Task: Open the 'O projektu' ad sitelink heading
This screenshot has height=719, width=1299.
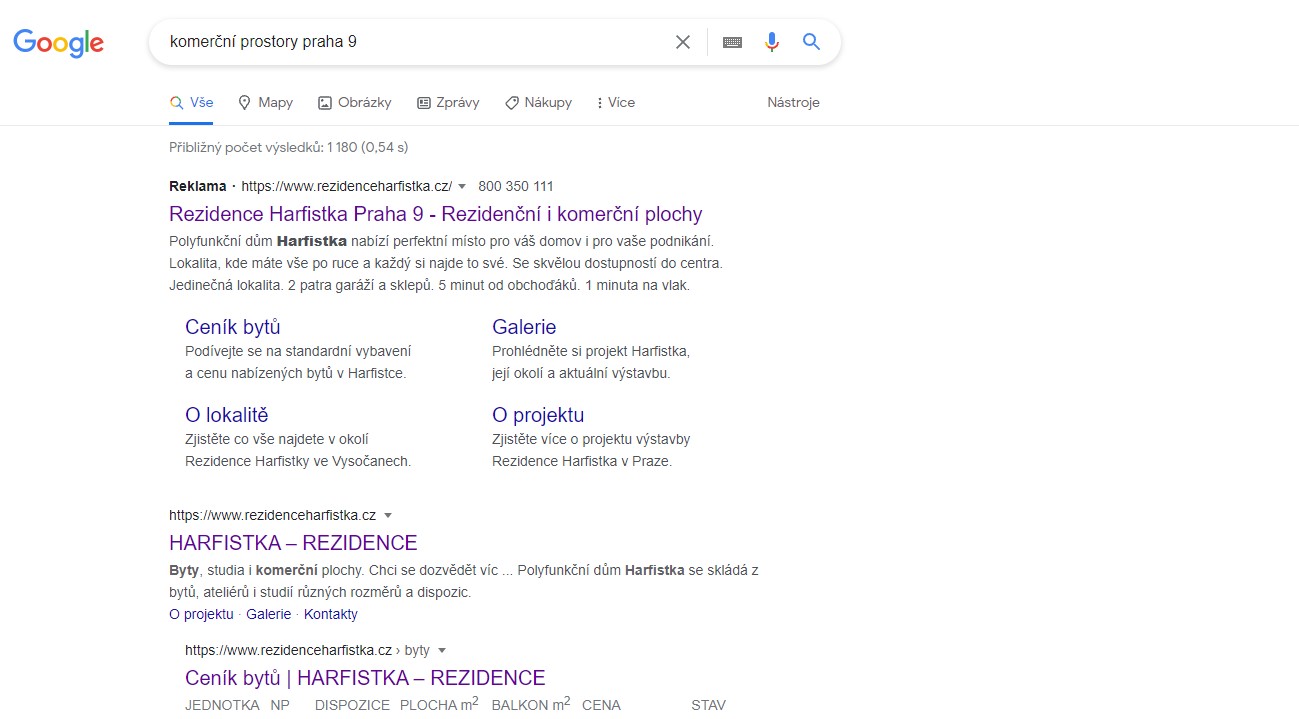Action: point(538,415)
